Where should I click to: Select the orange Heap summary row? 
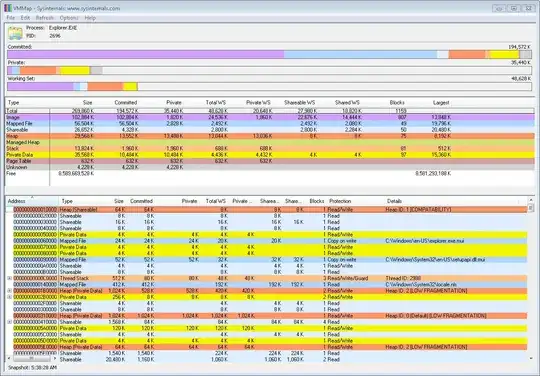tap(270, 136)
